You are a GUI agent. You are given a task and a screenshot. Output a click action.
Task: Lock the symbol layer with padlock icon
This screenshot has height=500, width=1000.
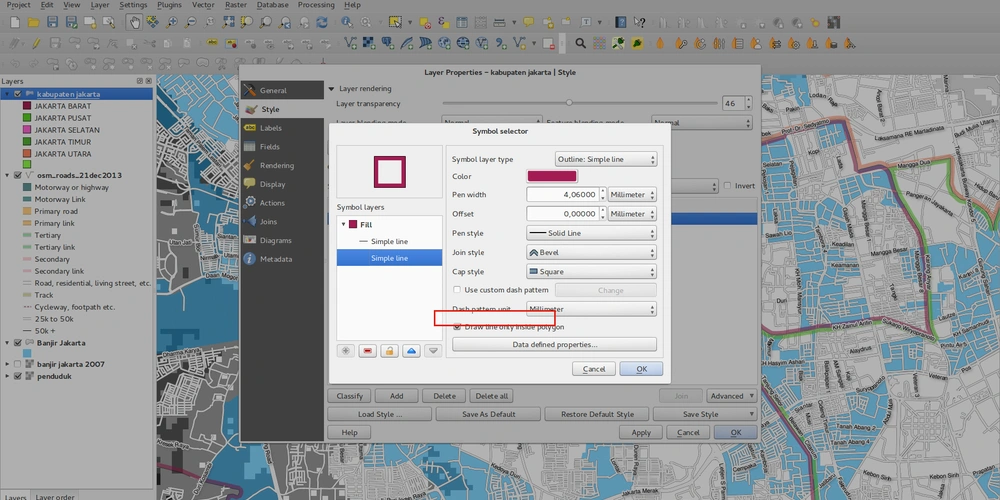click(390, 351)
